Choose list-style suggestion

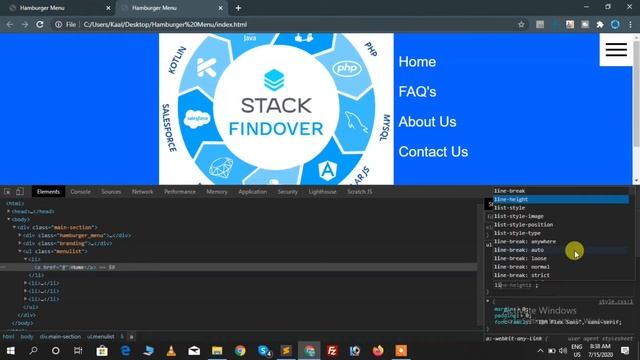561,208
